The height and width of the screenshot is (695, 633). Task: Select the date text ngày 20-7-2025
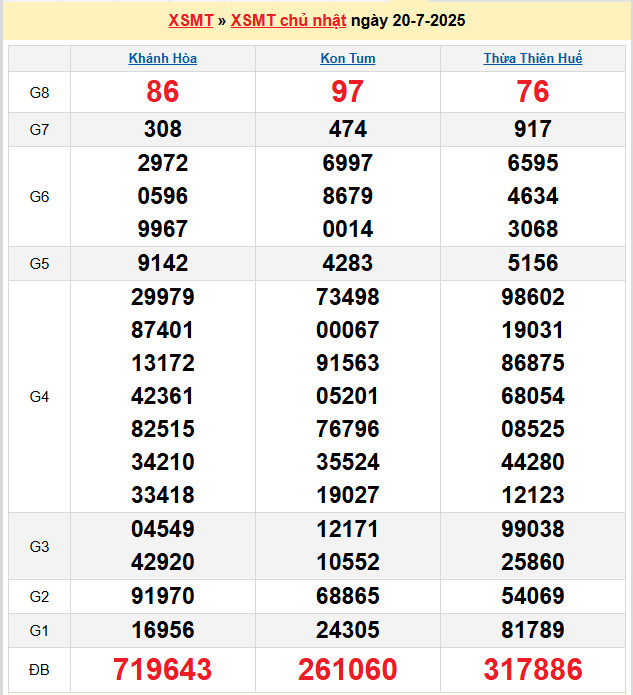[x=408, y=20]
